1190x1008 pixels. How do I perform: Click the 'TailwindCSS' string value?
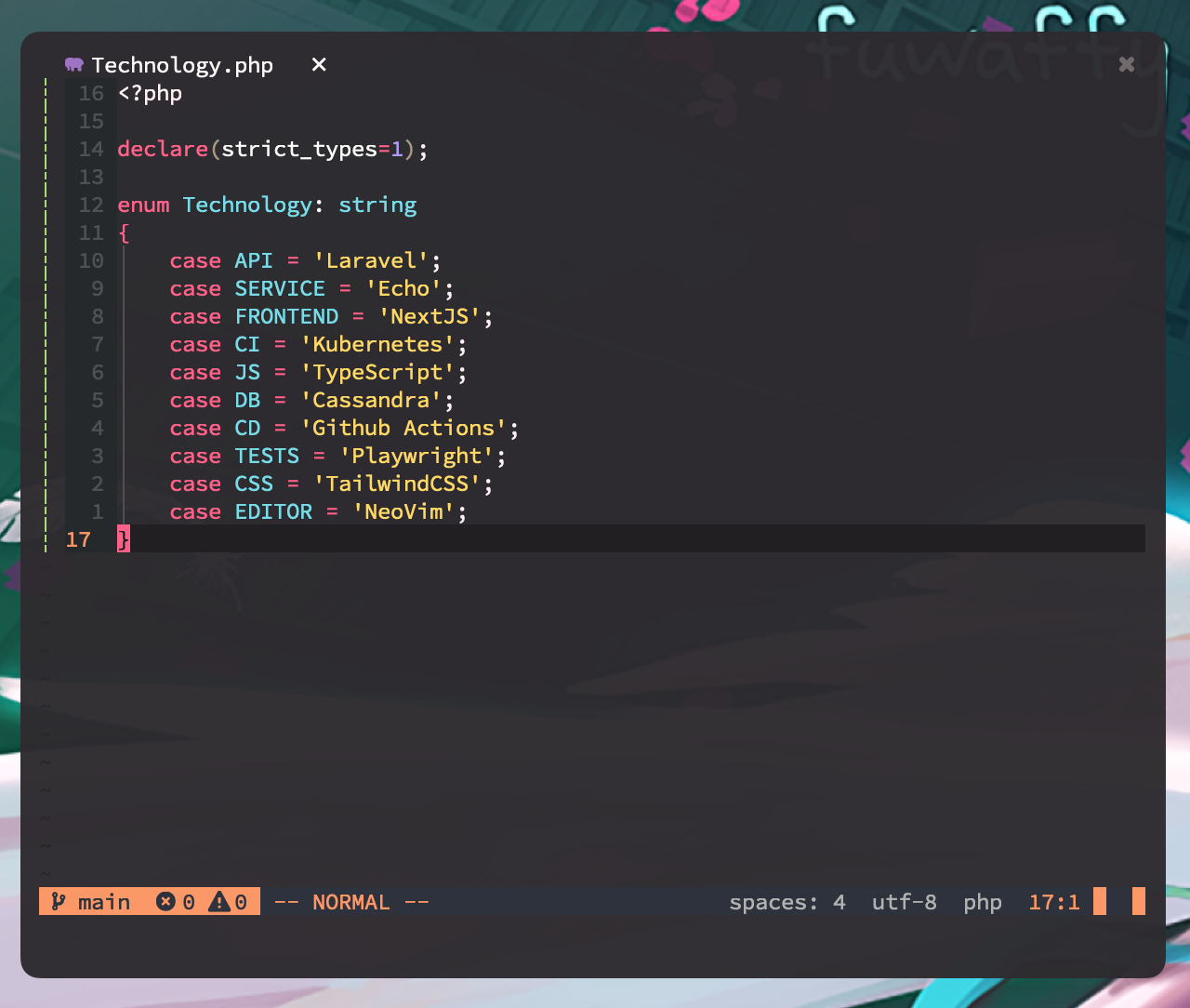[397, 484]
